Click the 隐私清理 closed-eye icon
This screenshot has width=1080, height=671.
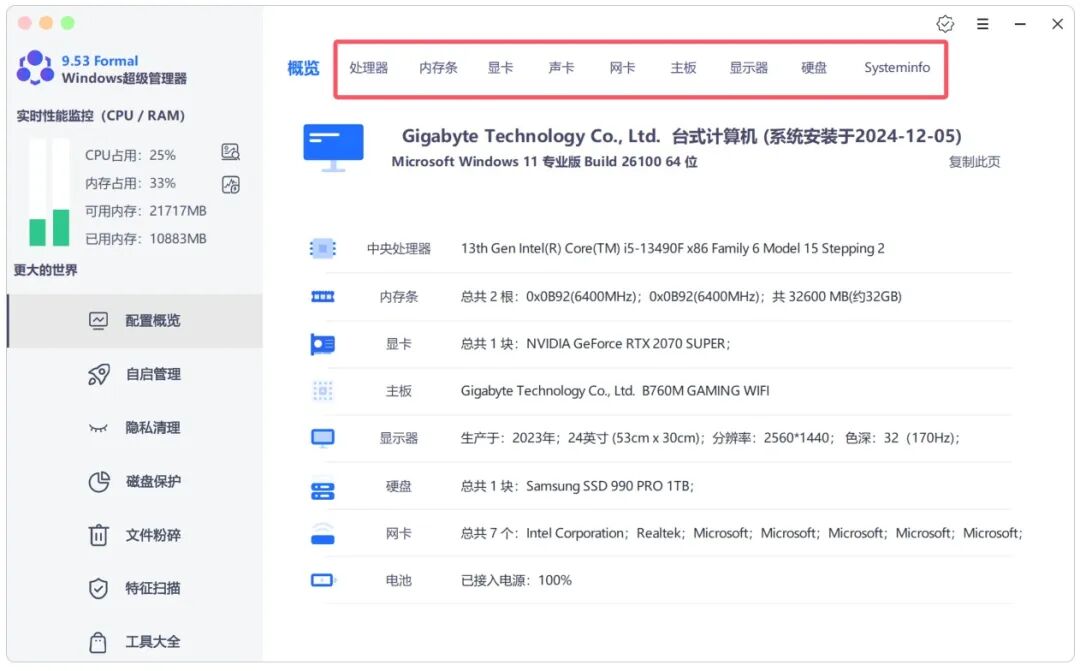[98, 429]
